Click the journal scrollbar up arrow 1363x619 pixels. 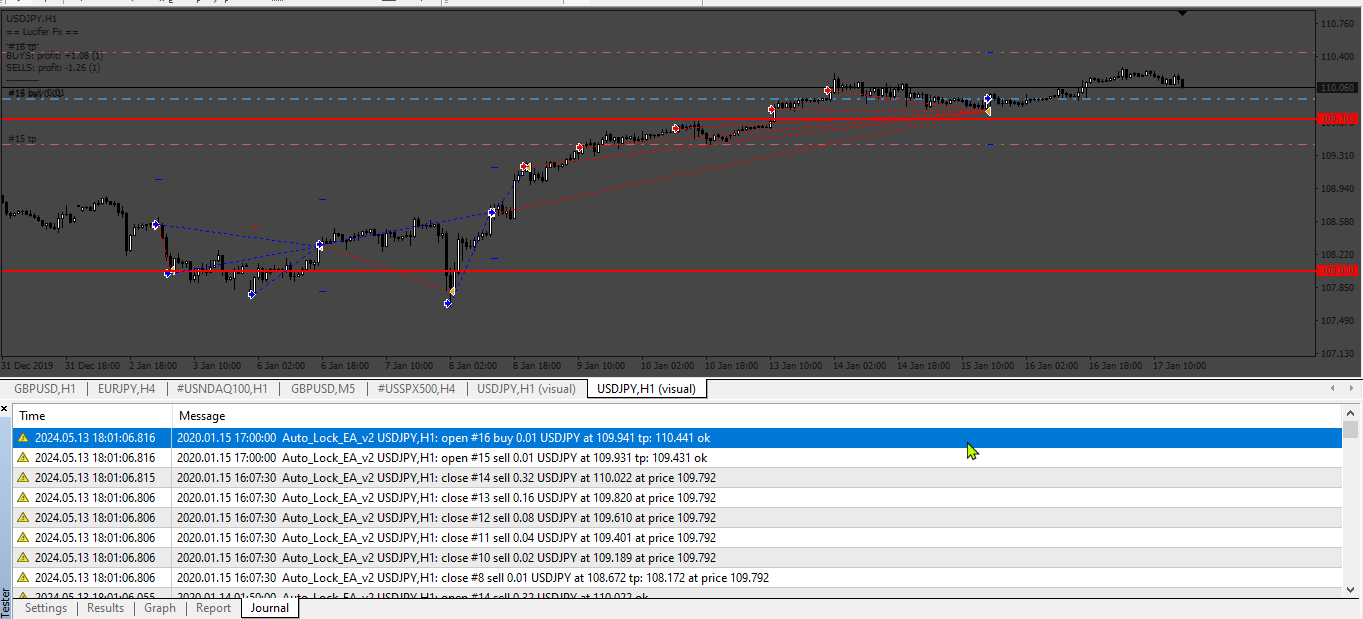click(x=1351, y=411)
